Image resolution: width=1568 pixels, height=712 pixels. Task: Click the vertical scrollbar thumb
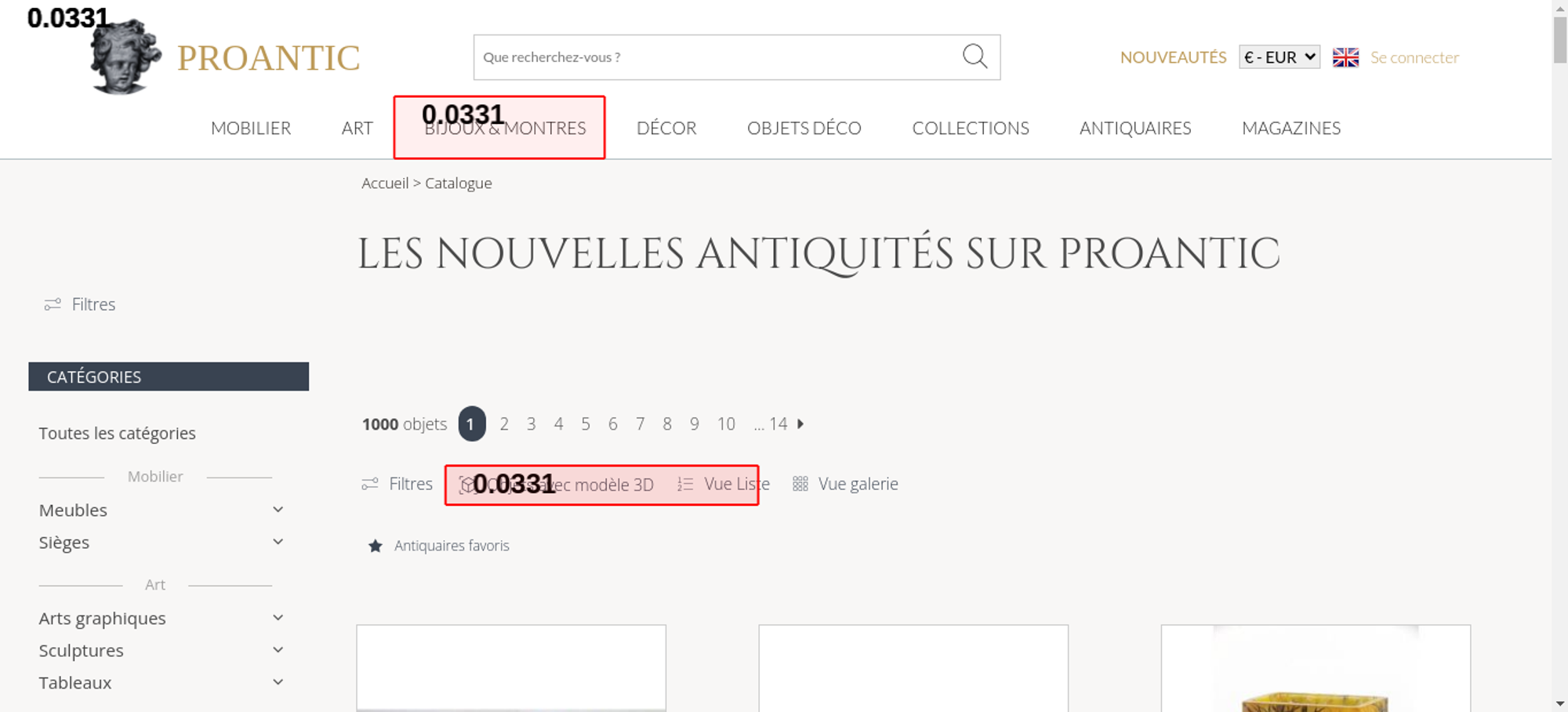(1560, 39)
